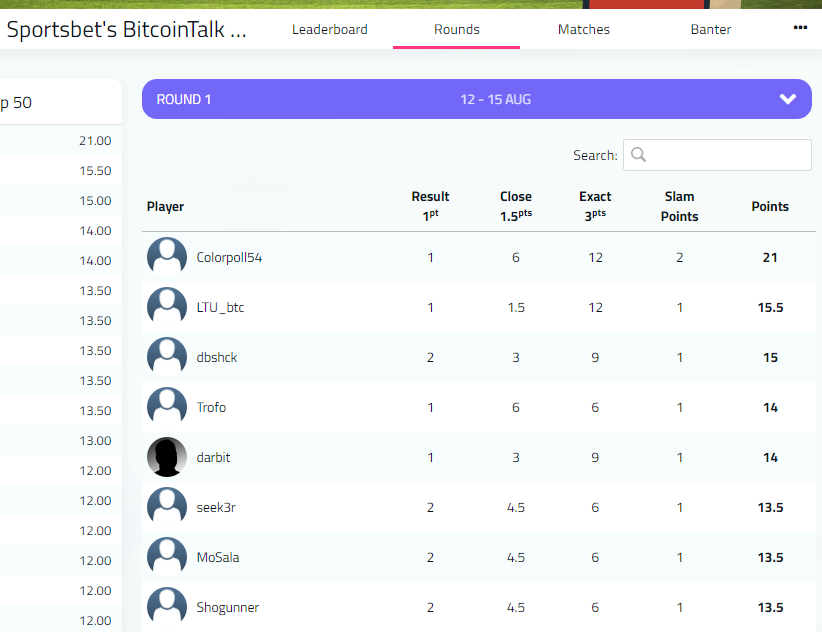The height and width of the screenshot is (632, 822).
Task: Open player seek3r's name
Action: coord(216,507)
